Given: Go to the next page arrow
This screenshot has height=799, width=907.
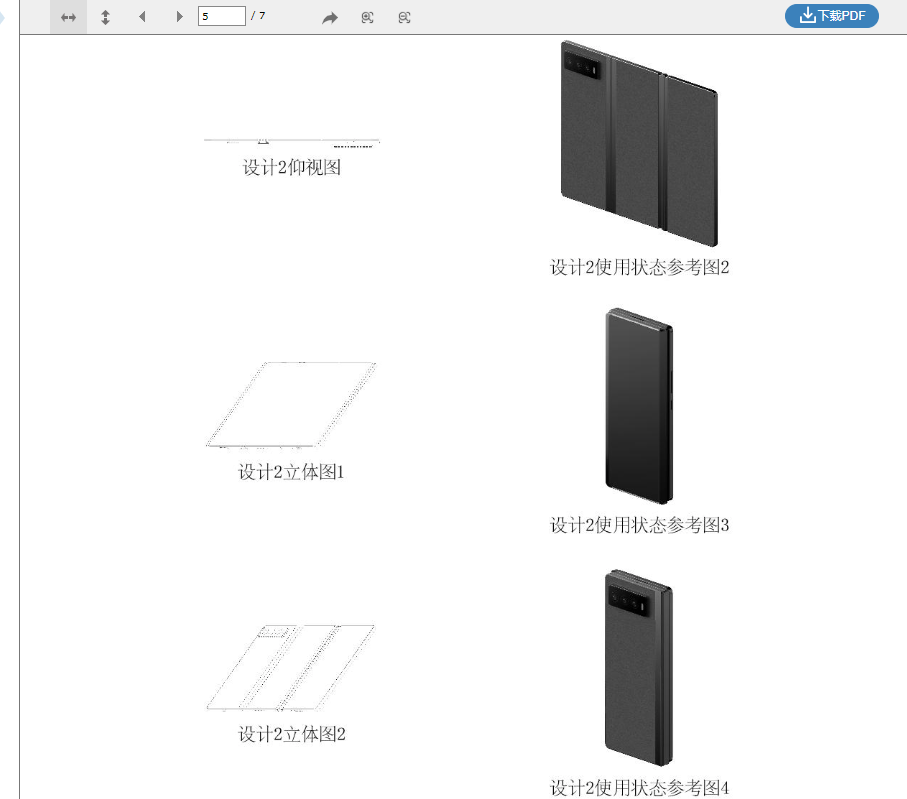Looking at the screenshot, I should point(179,16).
